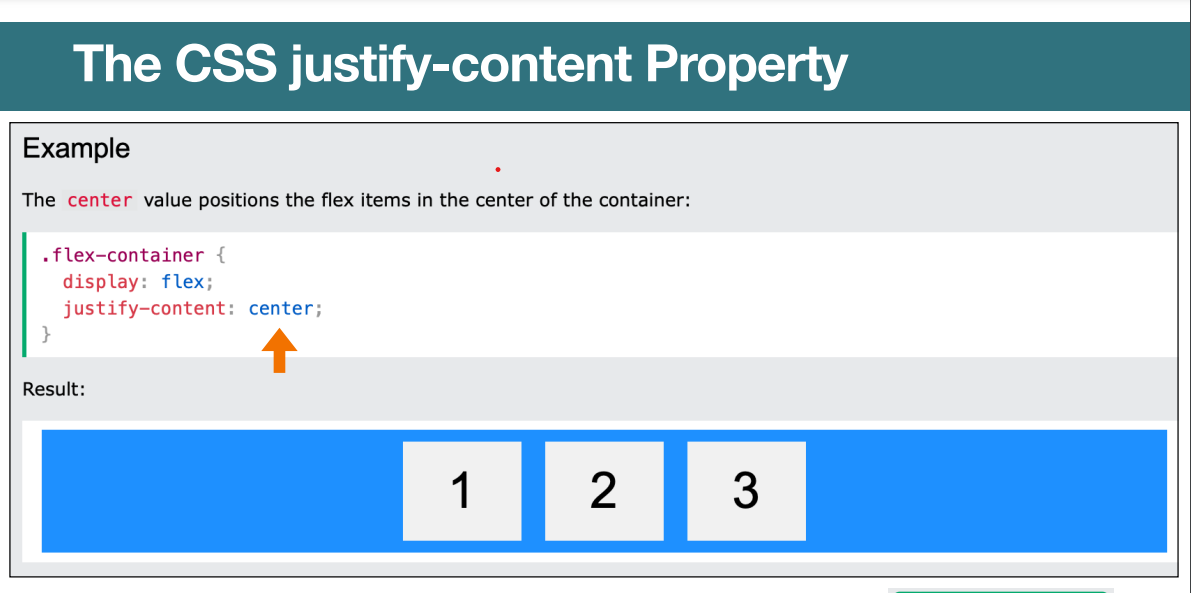Screen dimensions: 1191x593
Task: Click the 'Example' heading
Action: [76, 149]
